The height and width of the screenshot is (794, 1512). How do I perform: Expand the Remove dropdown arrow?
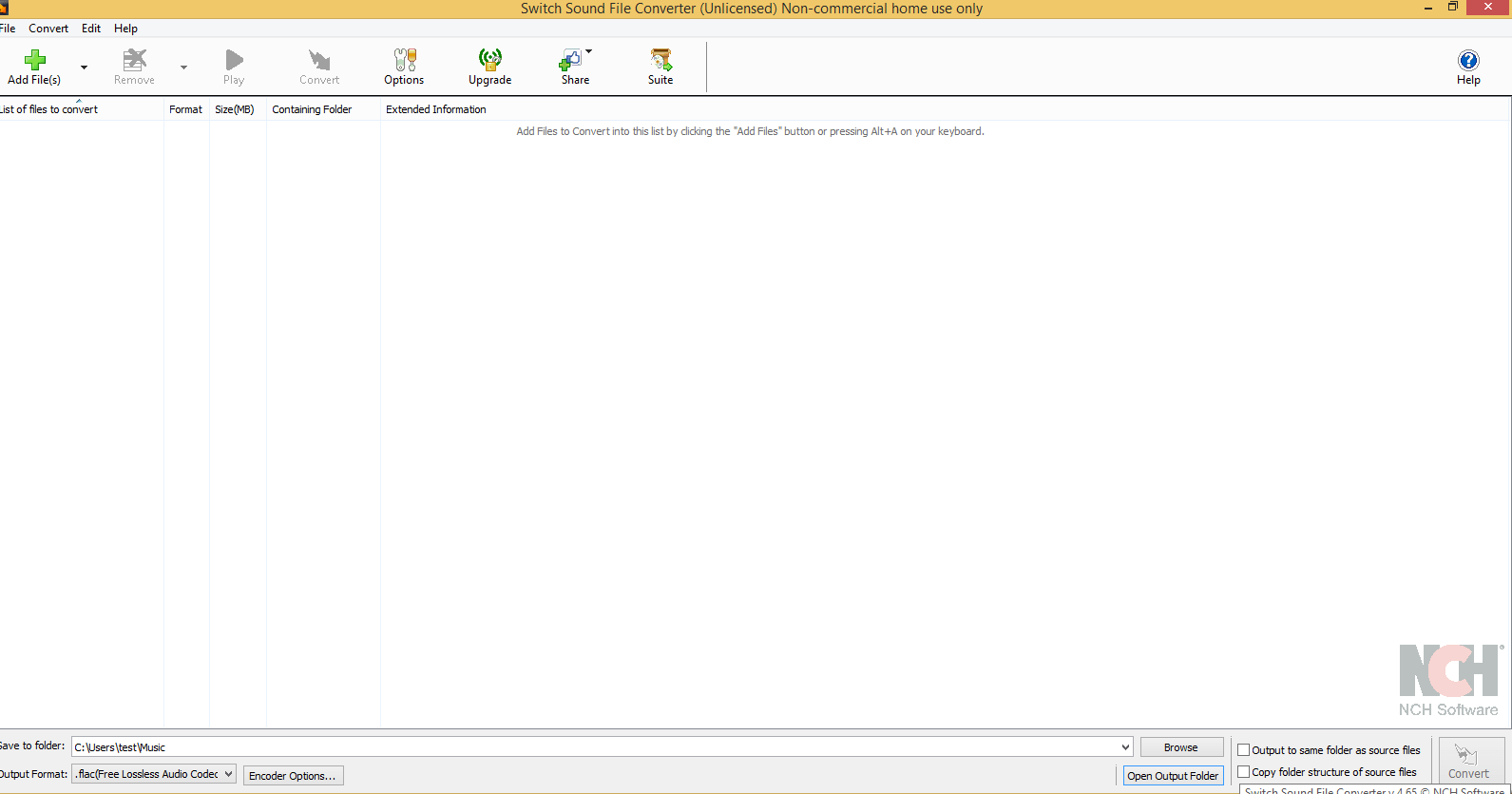(x=184, y=68)
